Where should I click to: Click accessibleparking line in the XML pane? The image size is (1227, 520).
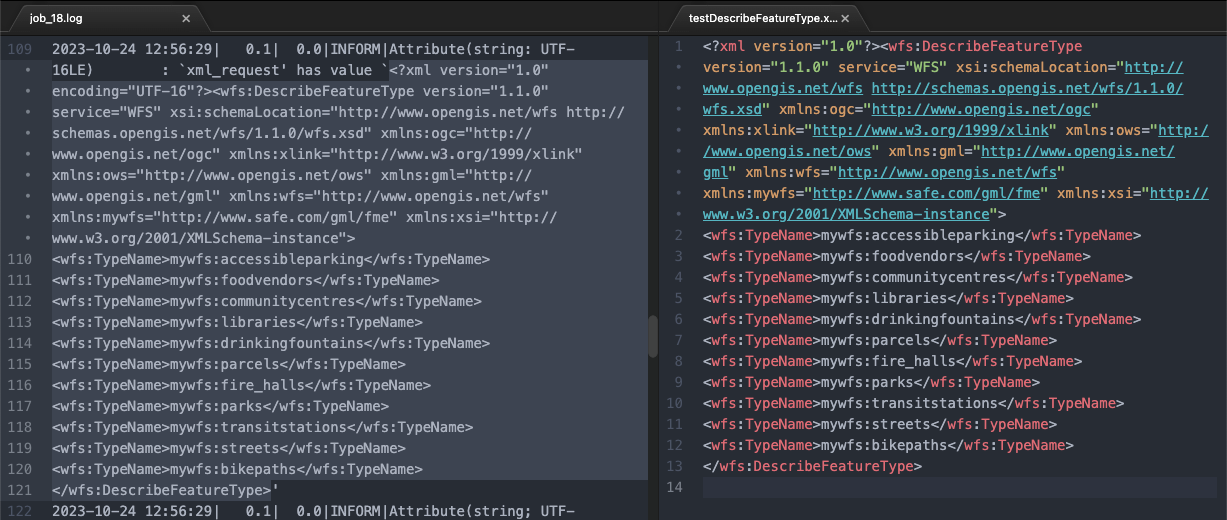(922, 235)
